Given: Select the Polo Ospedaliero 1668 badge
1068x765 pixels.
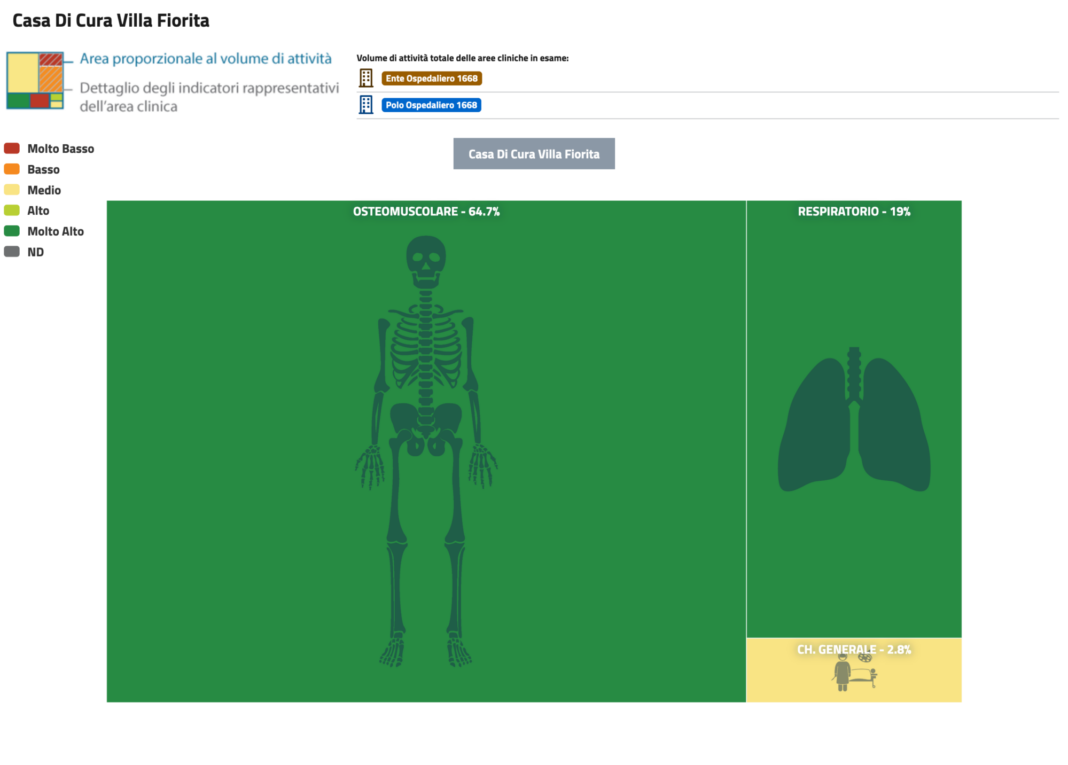Looking at the screenshot, I should tap(431, 105).
